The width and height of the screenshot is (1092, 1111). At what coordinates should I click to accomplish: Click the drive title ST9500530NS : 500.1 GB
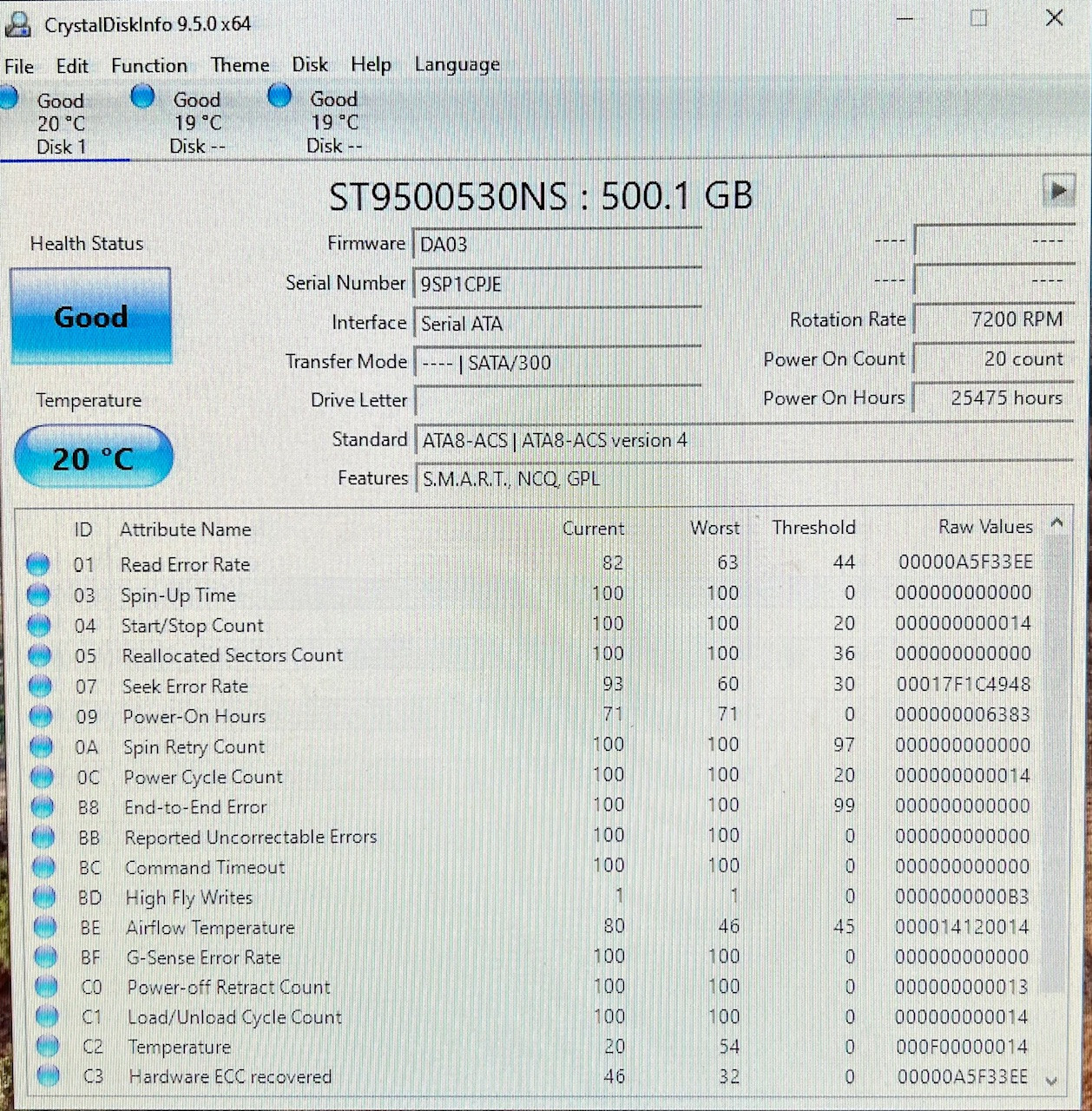(x=540, y=196)
